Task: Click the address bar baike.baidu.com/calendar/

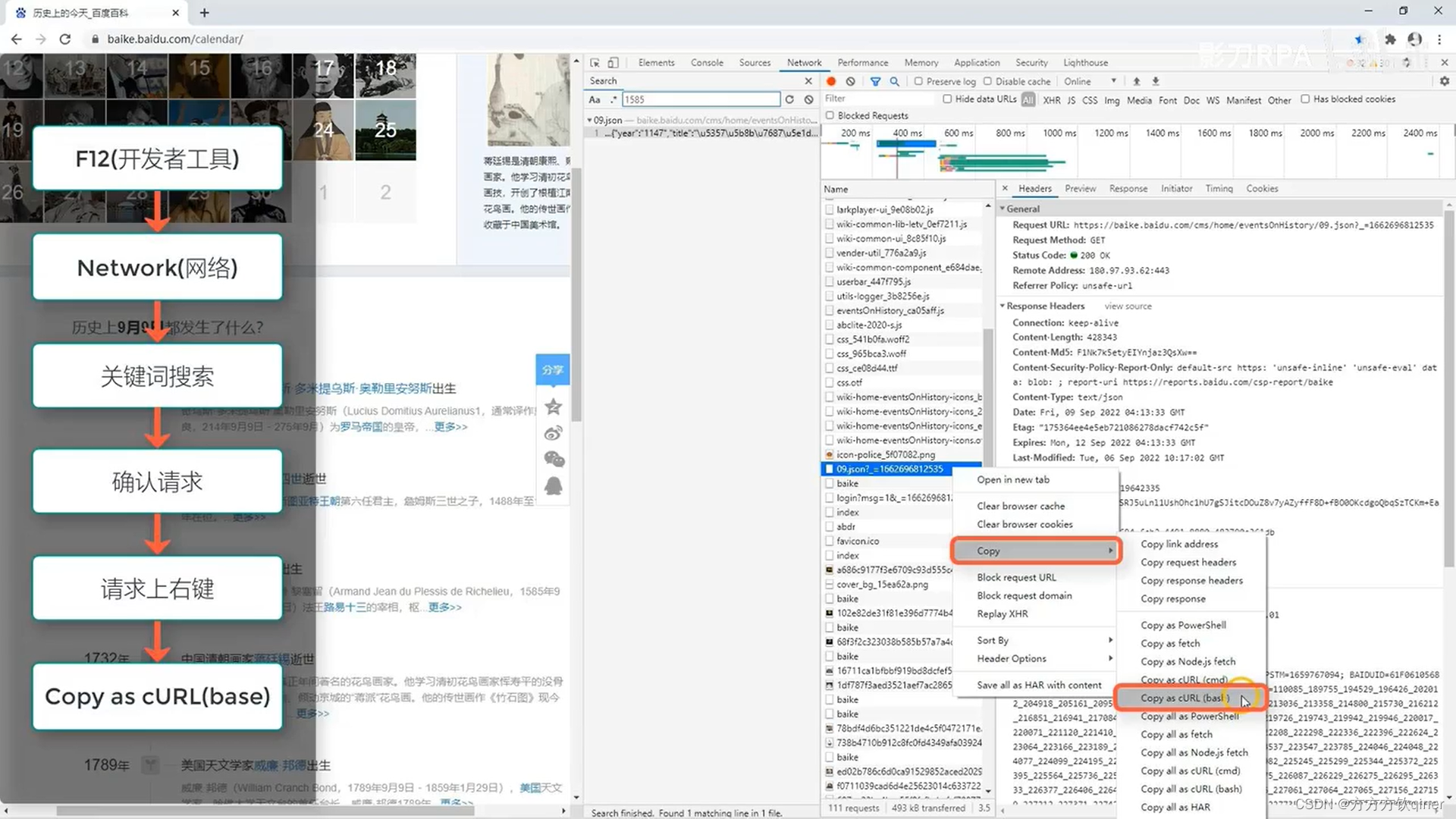Action: click(175, 39)
